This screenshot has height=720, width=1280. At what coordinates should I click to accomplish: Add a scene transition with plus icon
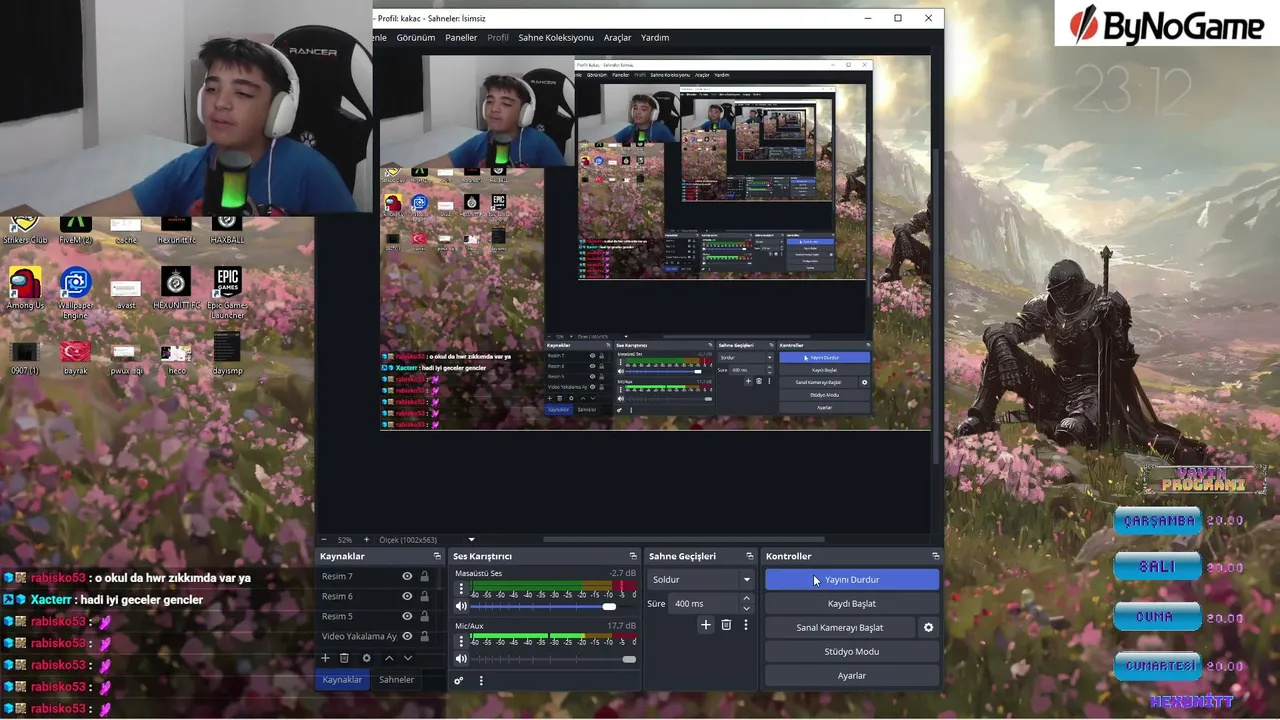pos(706,625)
